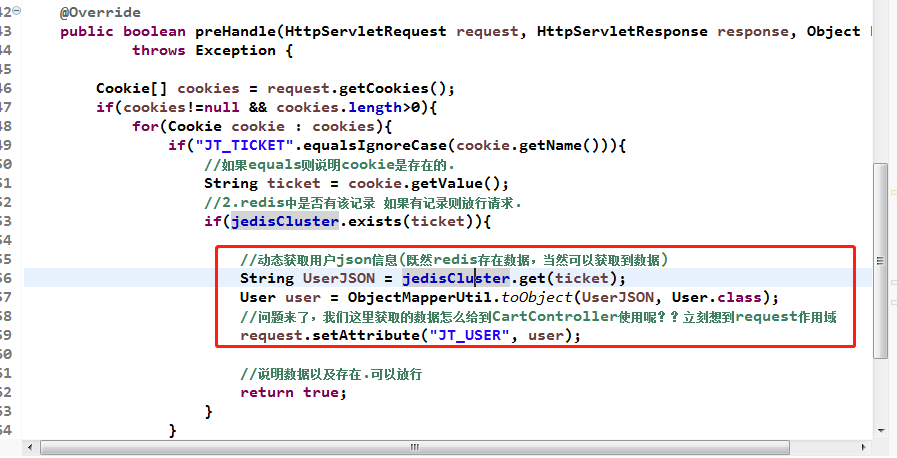Click the "JT_TICKET" string literal
897x458 pixels.
[x=244, y=145]
